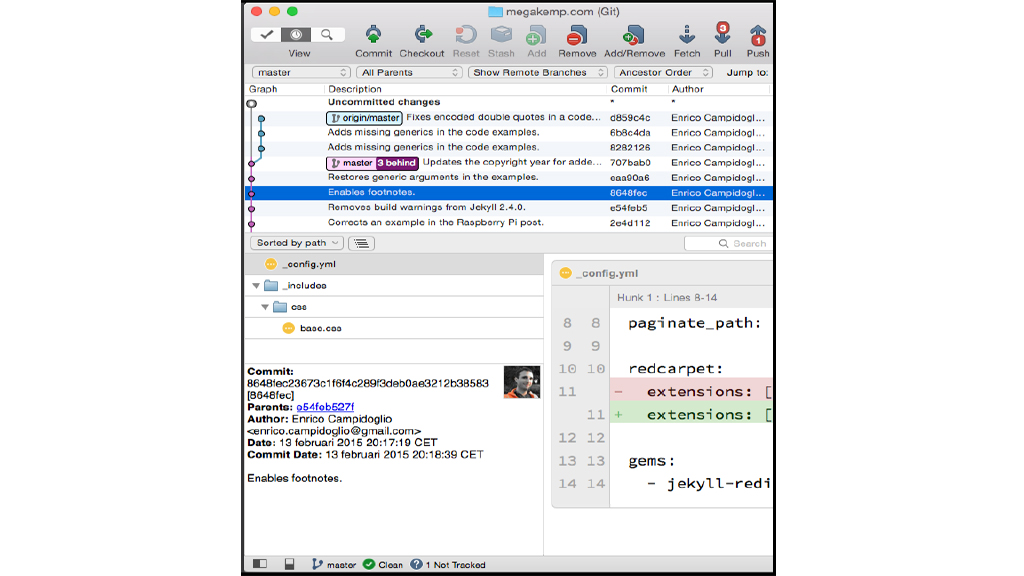
Task: Push commits with the Push icon
Action: (x=757, y=35)
